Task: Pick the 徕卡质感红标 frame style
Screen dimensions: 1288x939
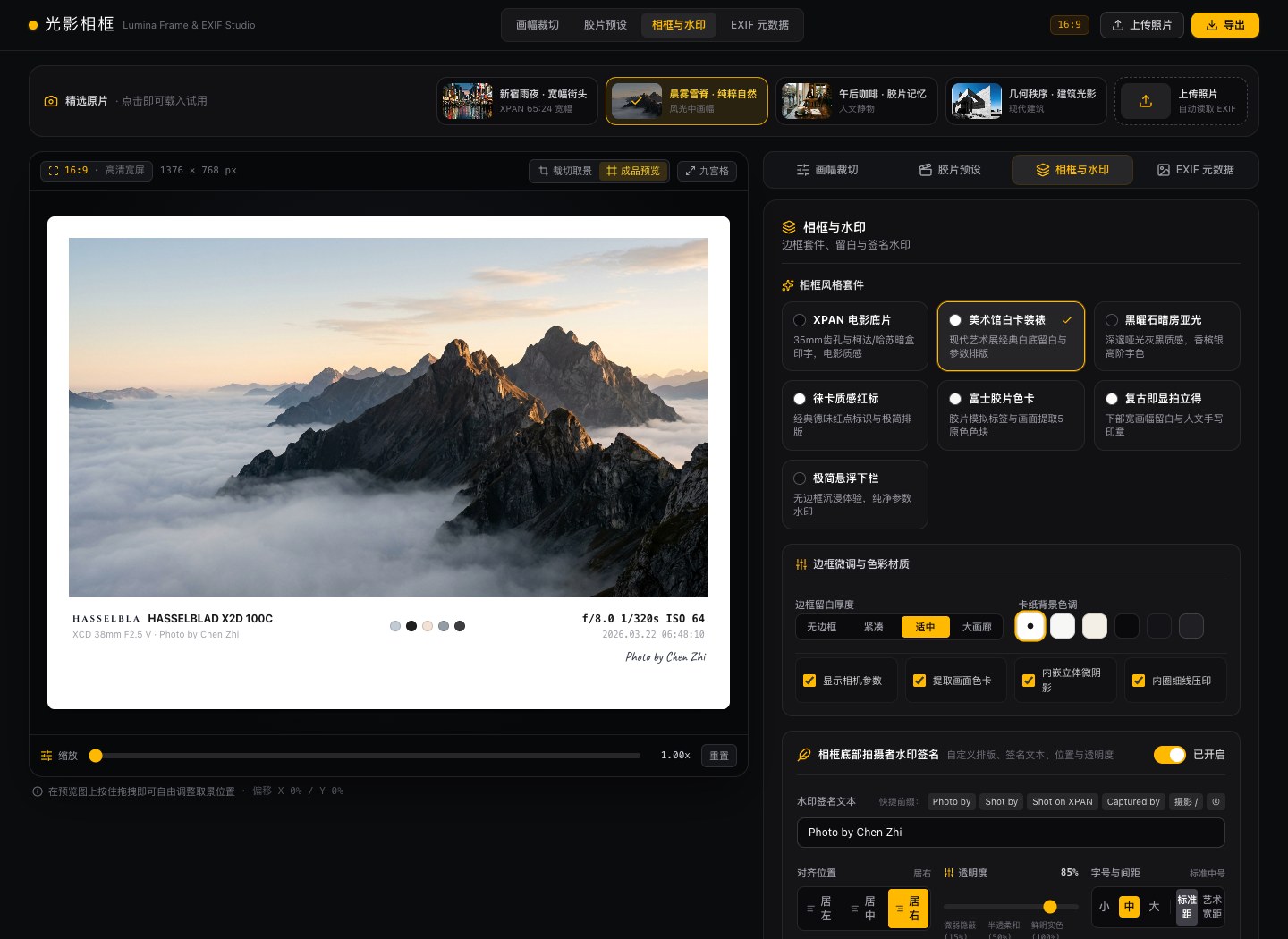Action: click(854, 415)
